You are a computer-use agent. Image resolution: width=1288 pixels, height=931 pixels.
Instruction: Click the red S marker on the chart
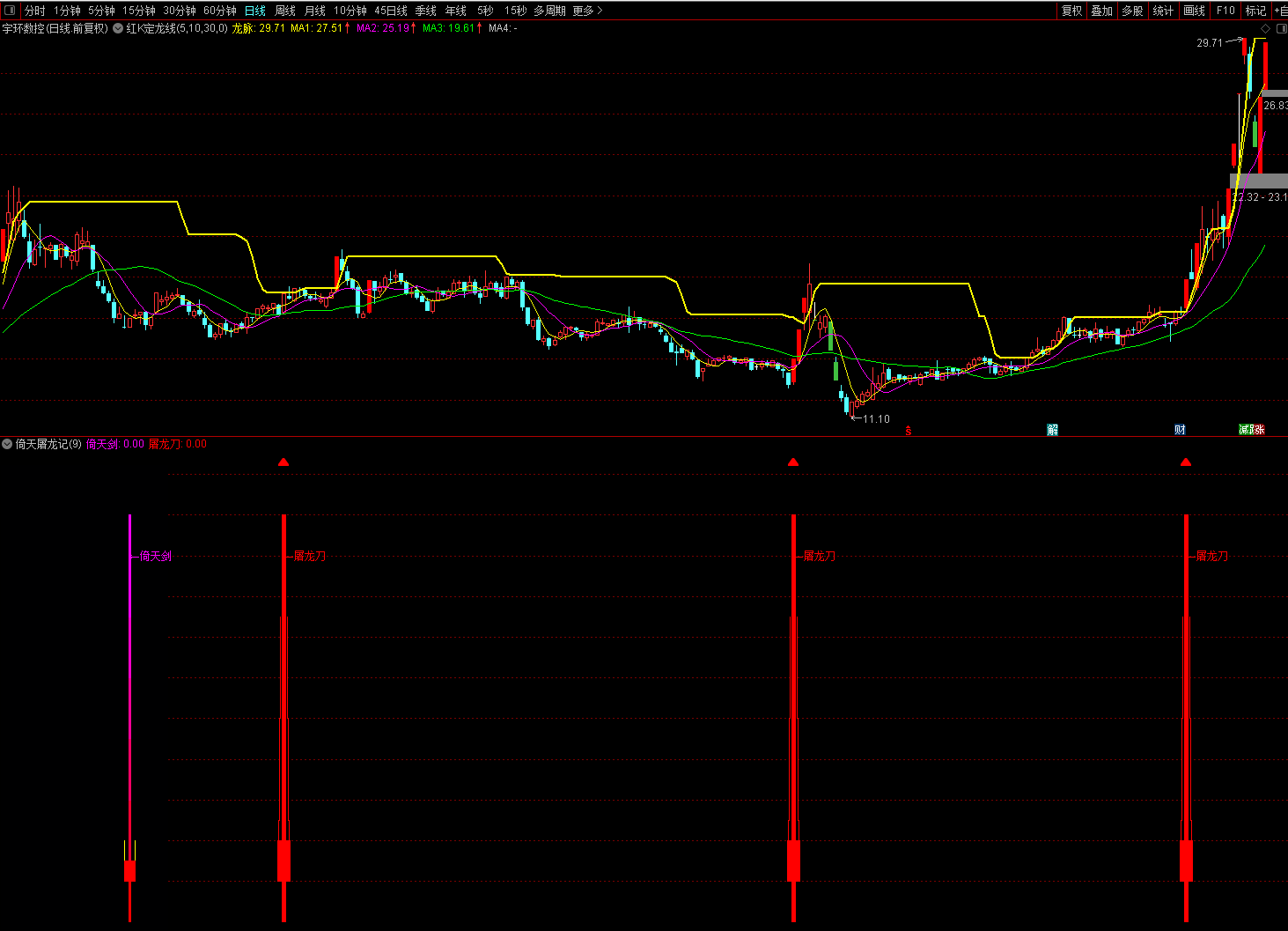[x=909, y=431]
